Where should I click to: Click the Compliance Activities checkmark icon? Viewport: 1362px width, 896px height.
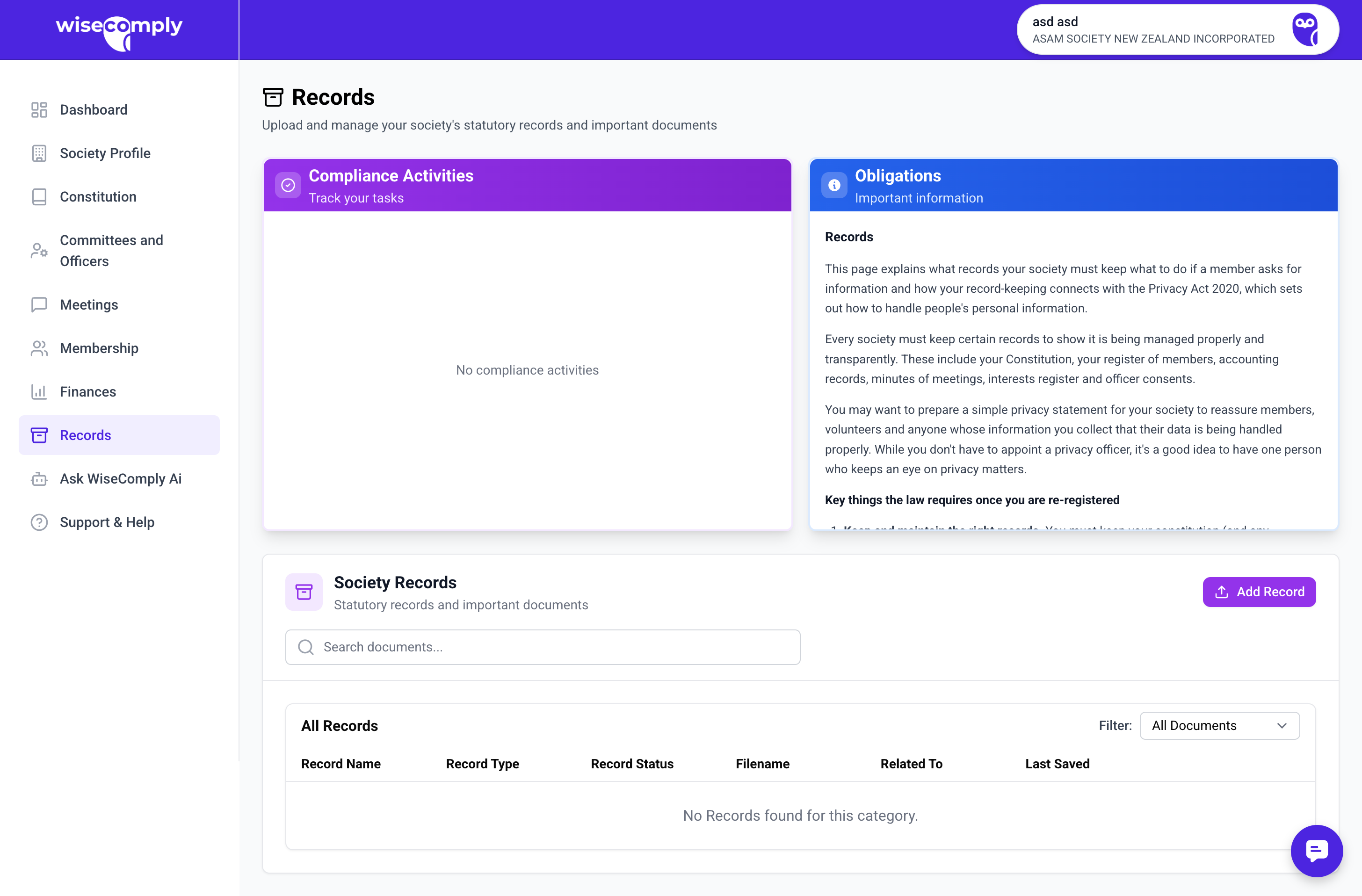[x=288, y=185]
